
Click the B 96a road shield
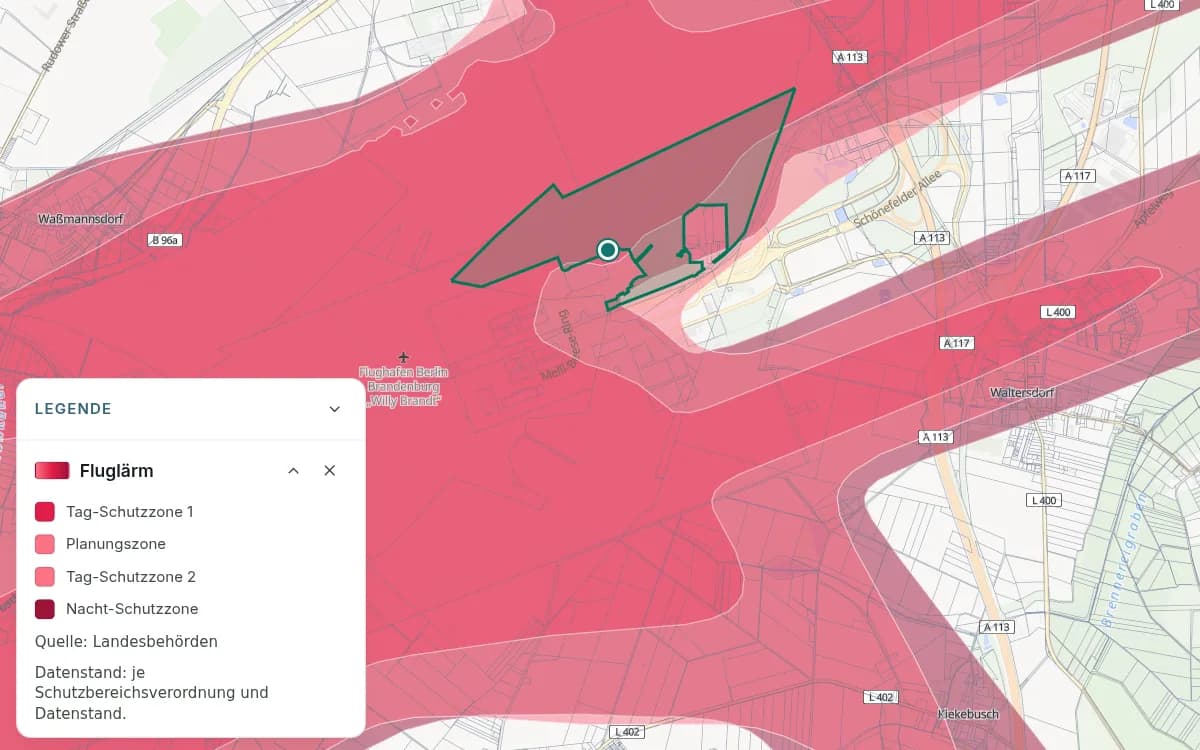165,240
